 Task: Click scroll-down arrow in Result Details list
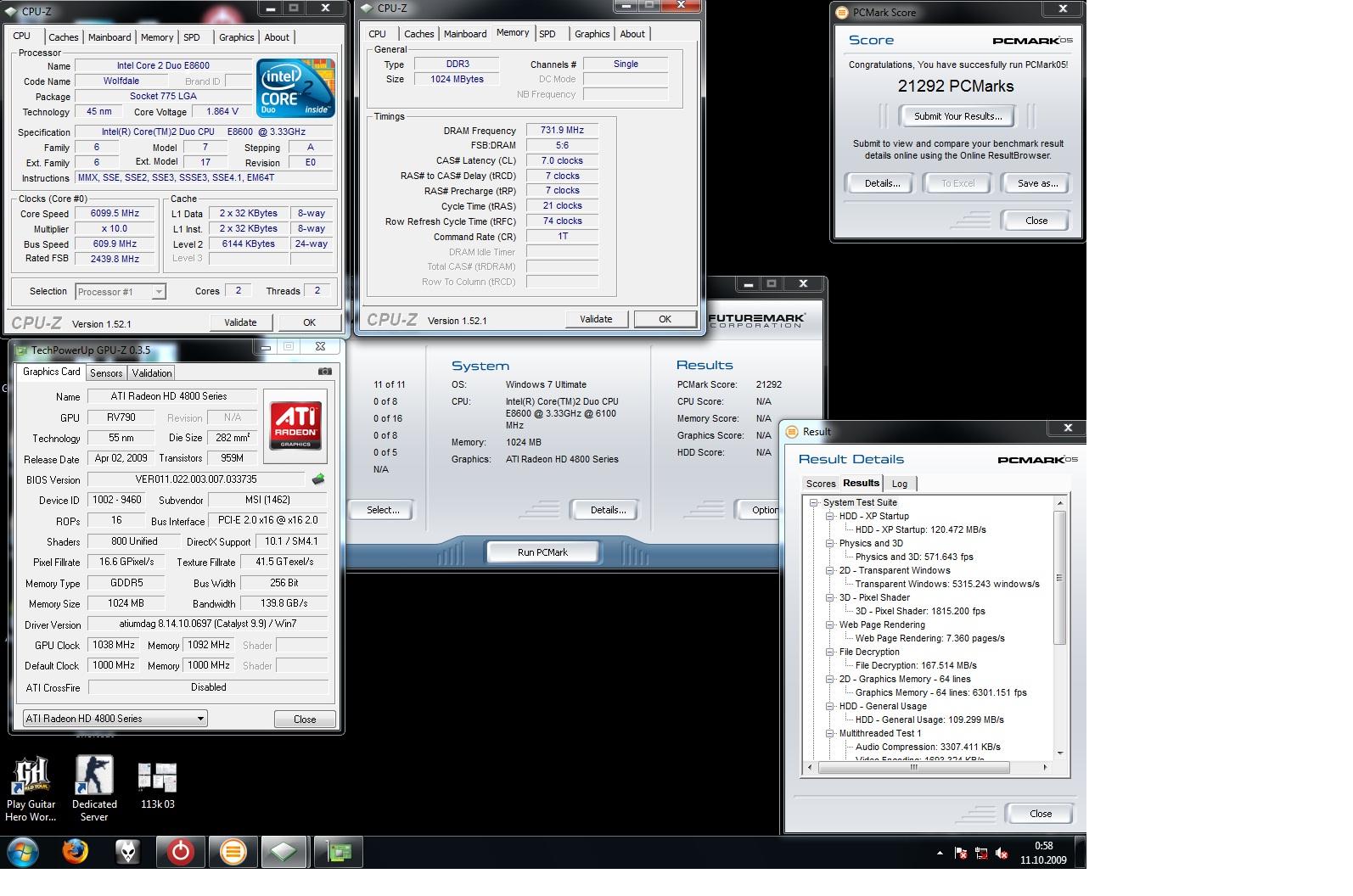coord(1059,753)
